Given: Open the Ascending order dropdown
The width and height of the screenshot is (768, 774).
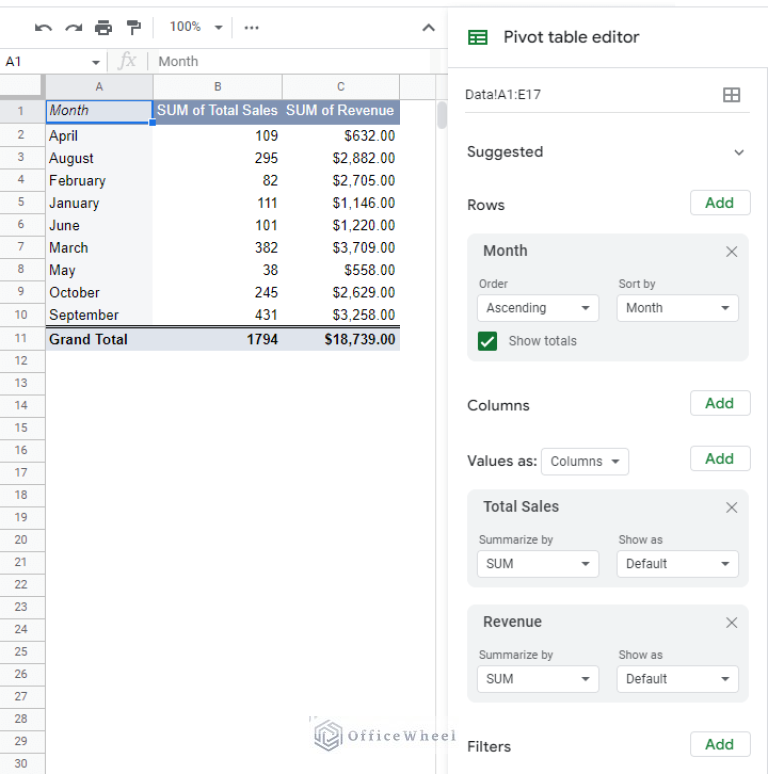Looking at the screenshot, I should pos(538,308).
